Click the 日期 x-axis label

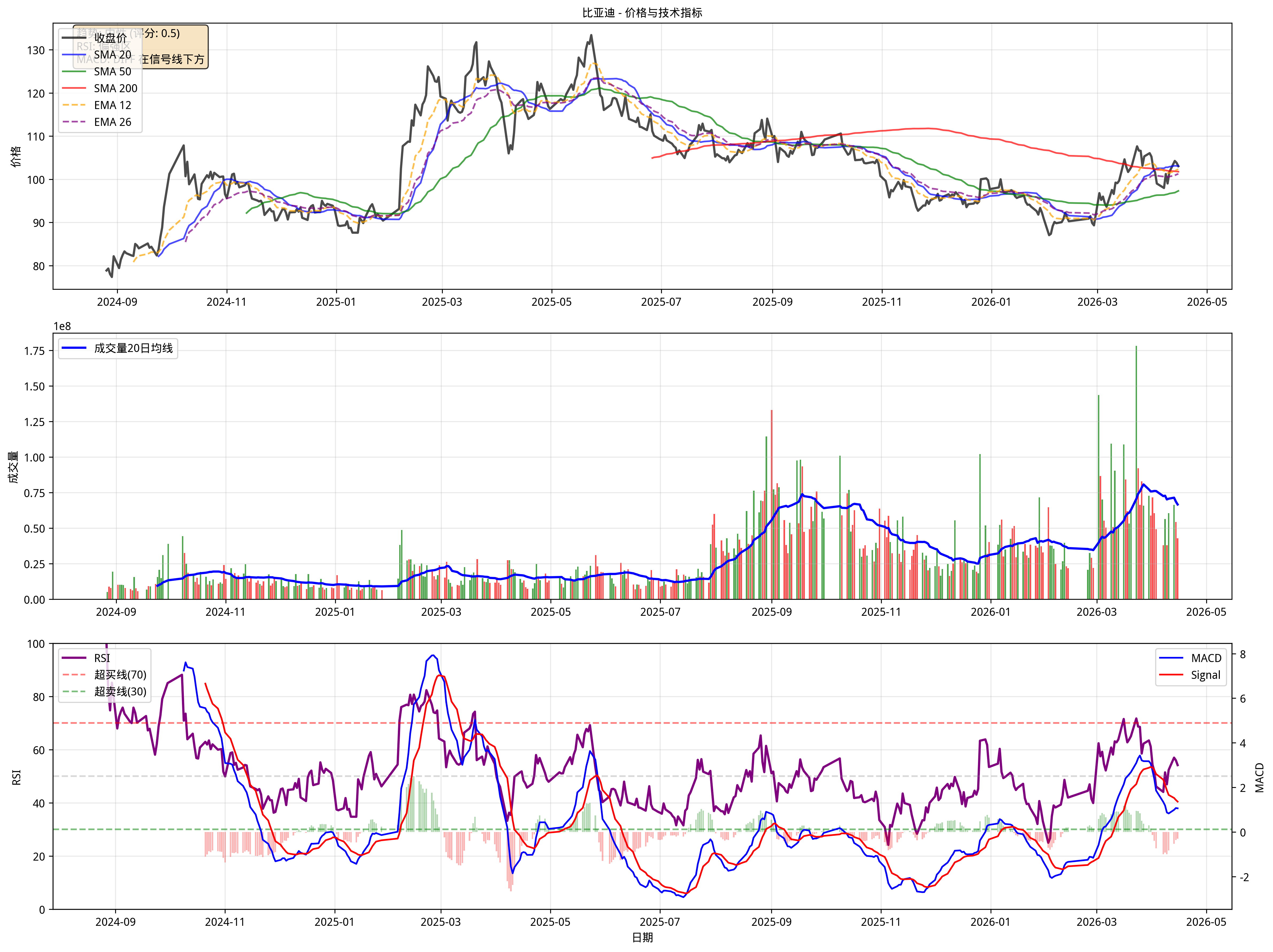(x=642, y=938)
